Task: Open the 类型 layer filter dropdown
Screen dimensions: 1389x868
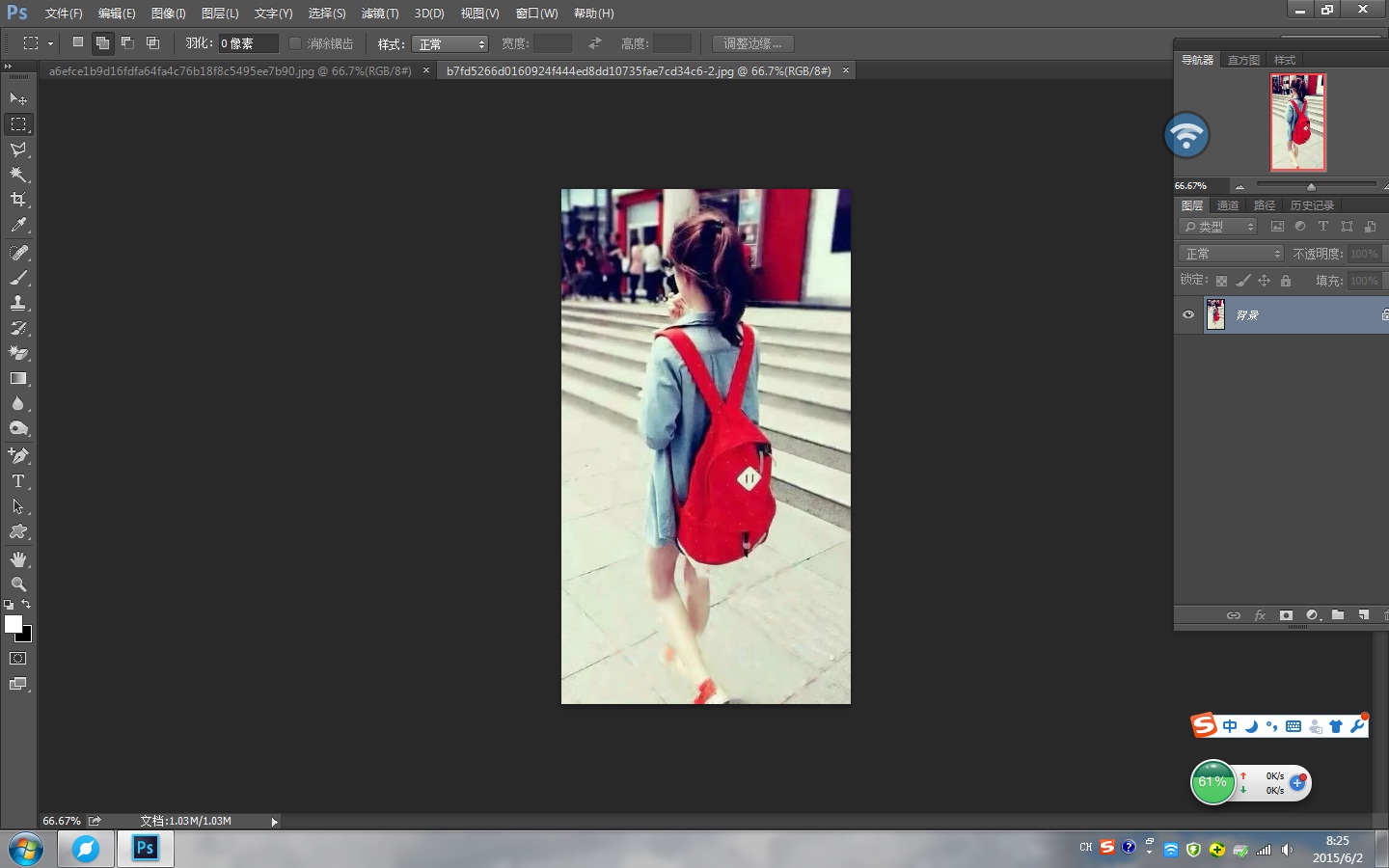Action: click(1218, 227)
